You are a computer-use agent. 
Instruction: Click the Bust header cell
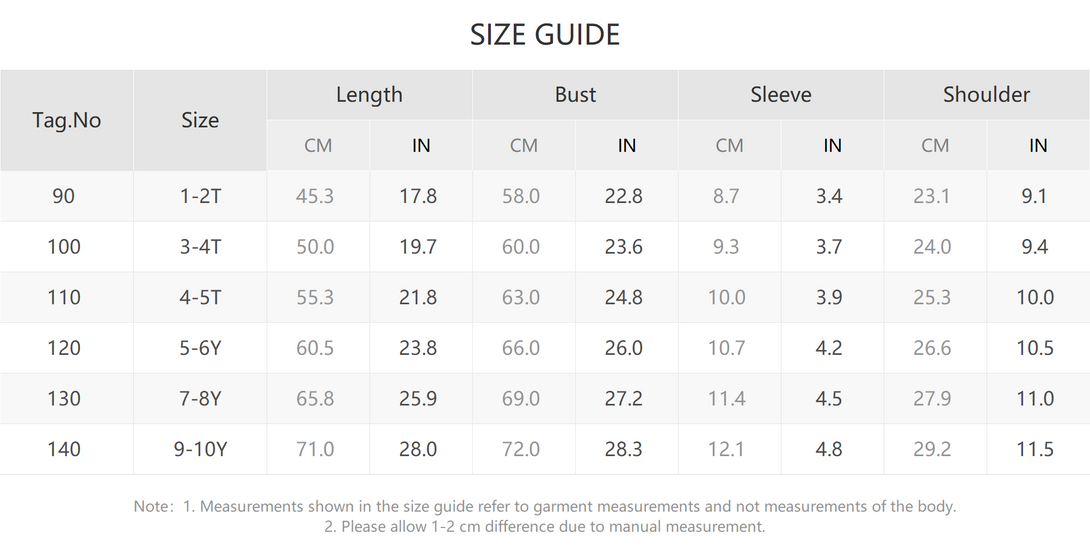click(x=575, y=95)
